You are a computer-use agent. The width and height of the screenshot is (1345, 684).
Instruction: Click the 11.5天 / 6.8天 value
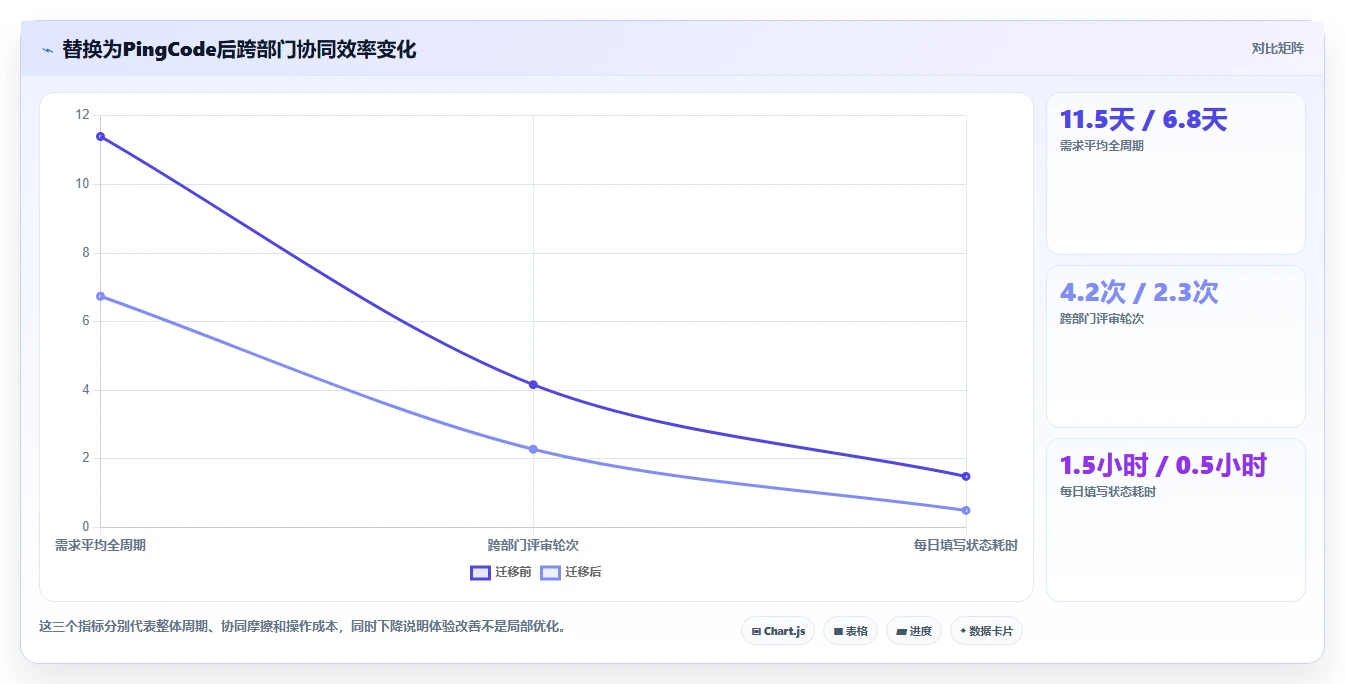pos(1143,120)
